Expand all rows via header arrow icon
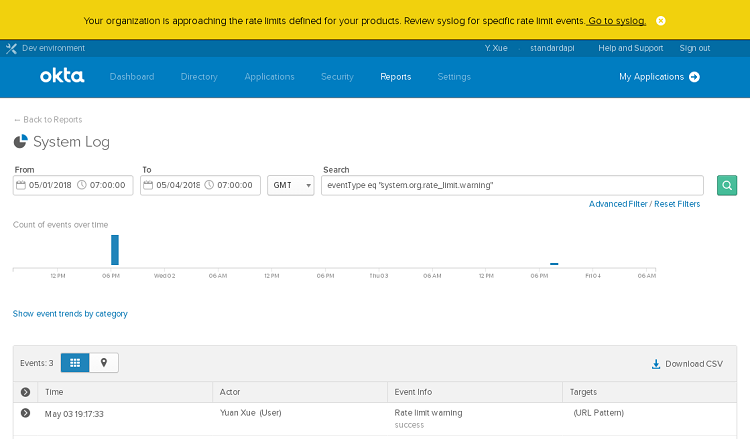Screen dimensions: 750x439 [x=25, y=392]
